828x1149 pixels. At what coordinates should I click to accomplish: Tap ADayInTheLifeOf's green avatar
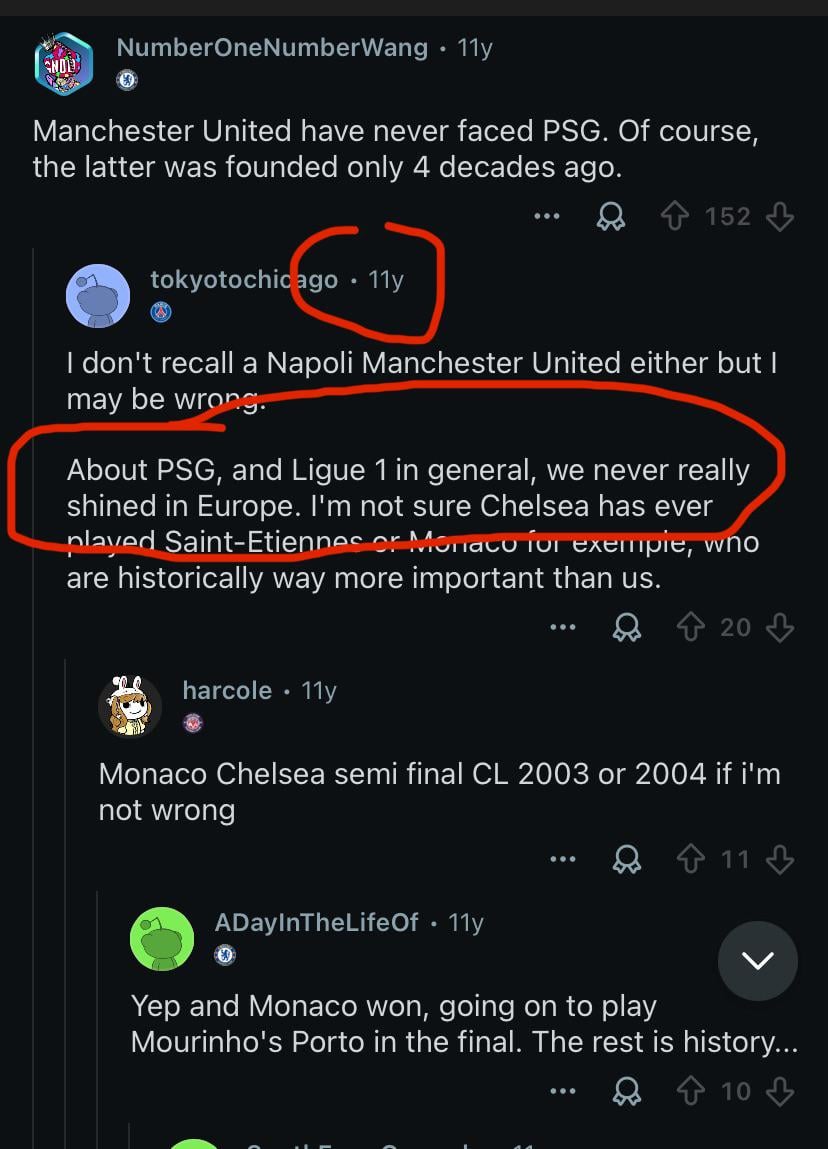pyautogui.click(x=162, y=938)
